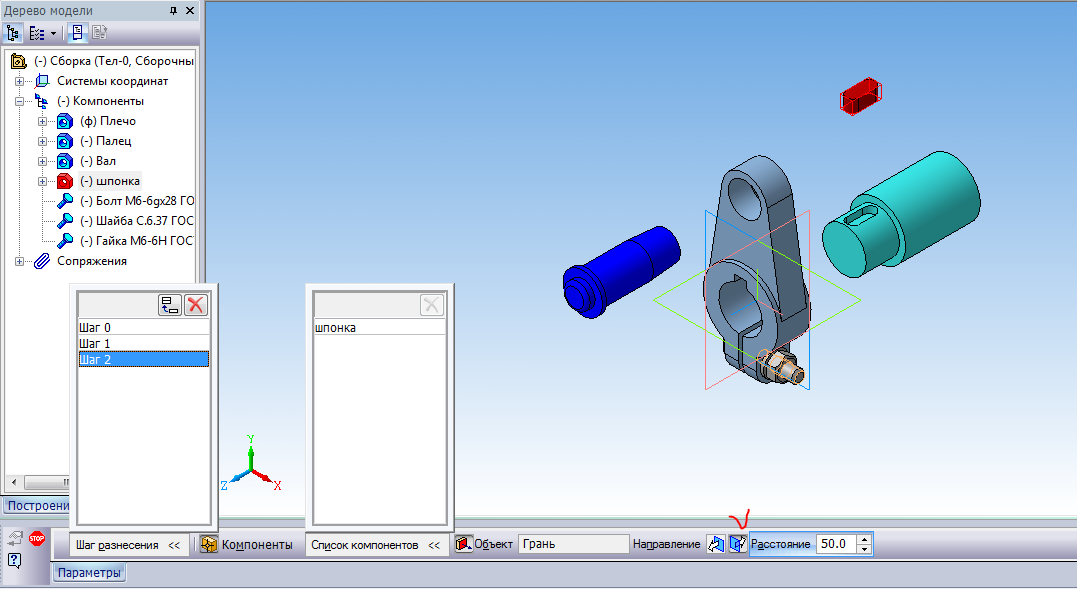Pin the Дерево модели panel
Screen dimensions: 1077x589
(174, 10)
